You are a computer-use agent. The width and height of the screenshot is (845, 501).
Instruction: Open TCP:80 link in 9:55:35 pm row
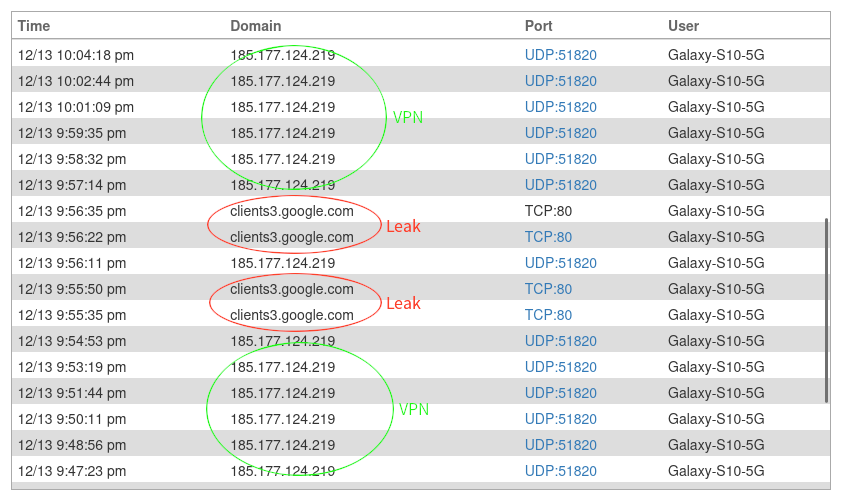[548, 315]
